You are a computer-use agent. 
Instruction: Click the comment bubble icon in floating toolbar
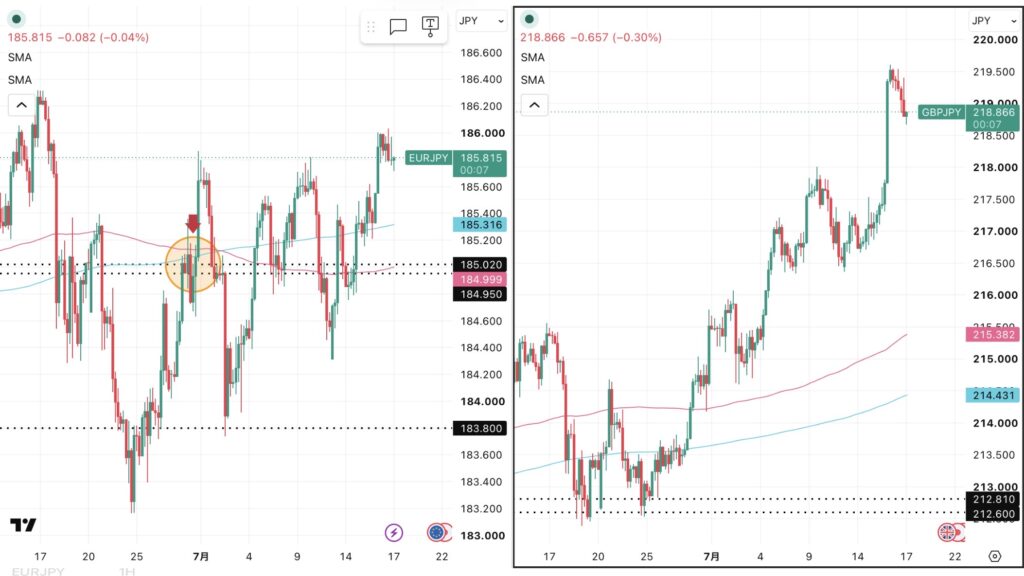click(x=398, y=26)
